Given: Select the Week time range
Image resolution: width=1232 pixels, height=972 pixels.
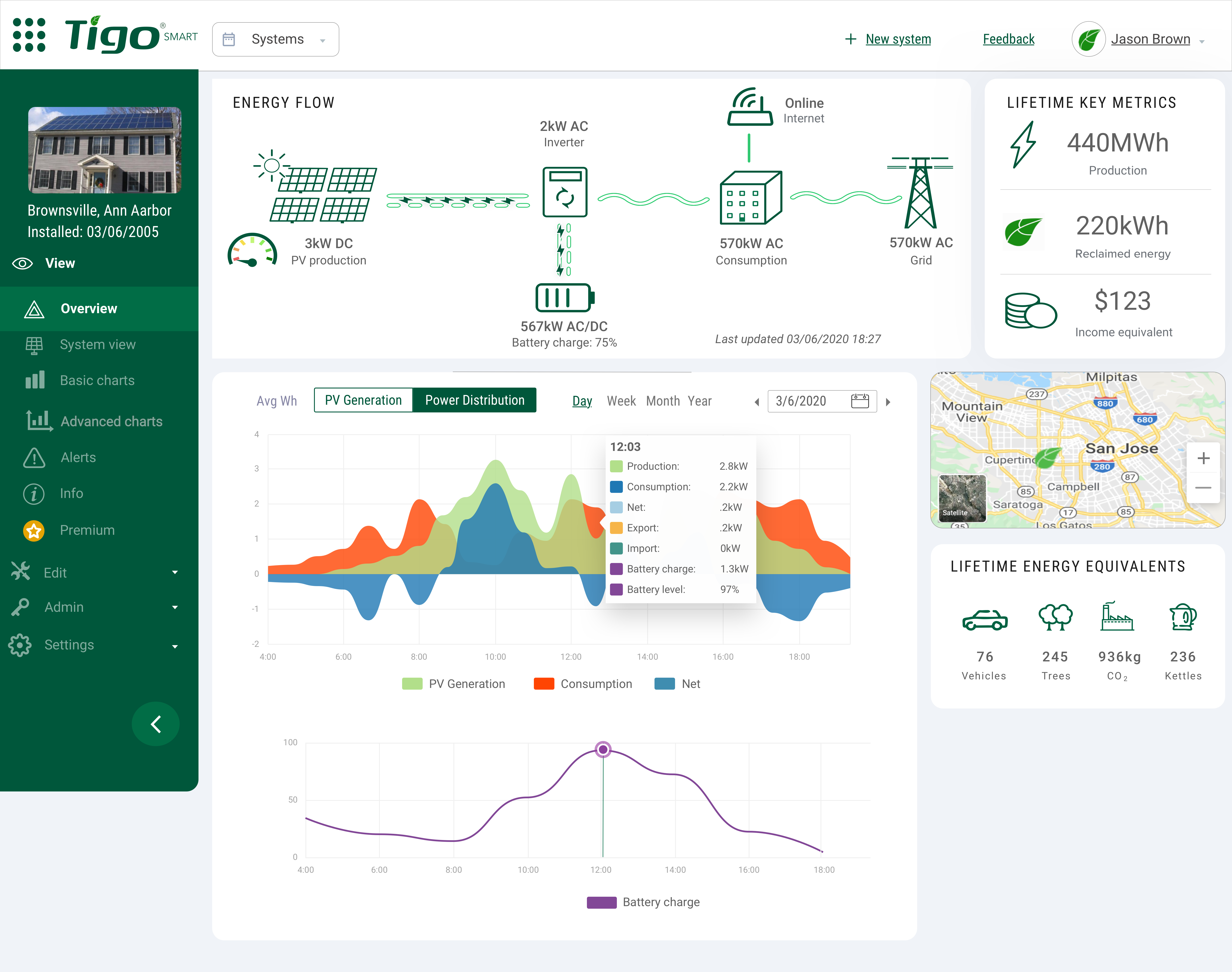Looking at the screenshot, I should pyautogui.click(x=621, y=401).
